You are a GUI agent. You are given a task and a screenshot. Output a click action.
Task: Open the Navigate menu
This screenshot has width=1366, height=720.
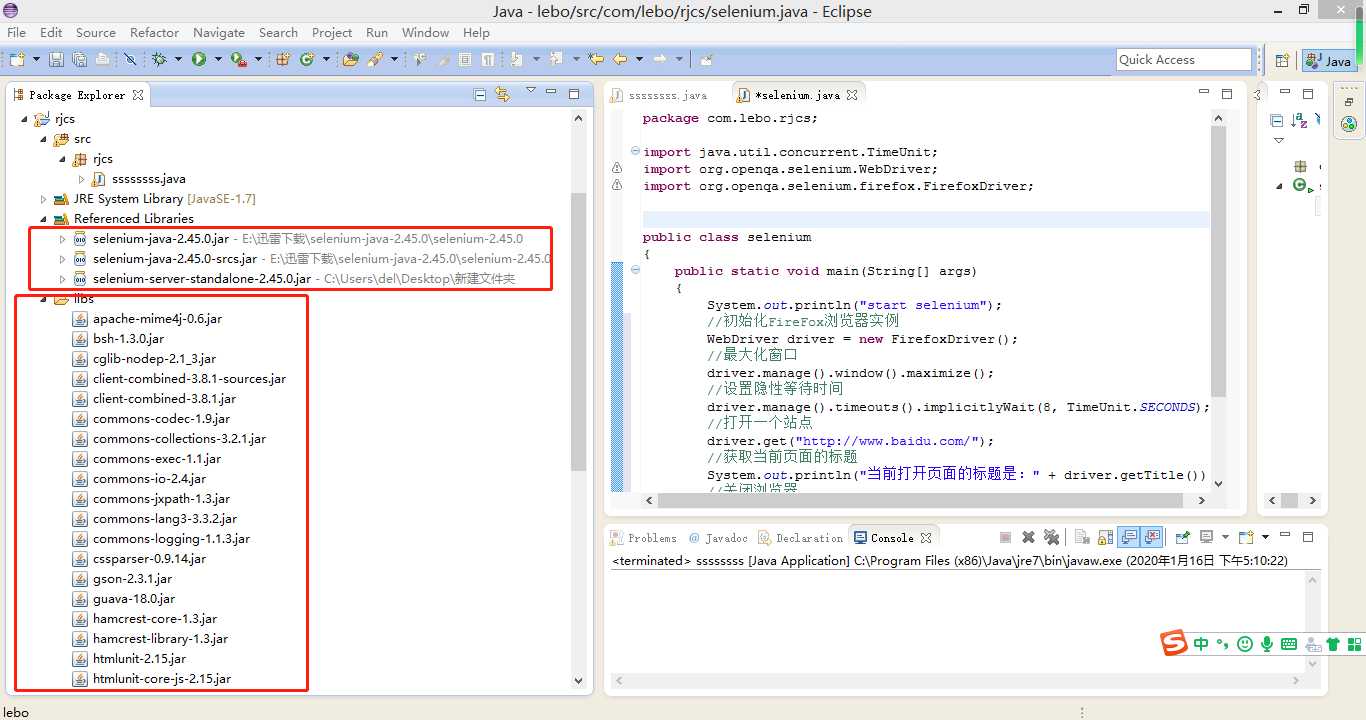pos(218,33)
